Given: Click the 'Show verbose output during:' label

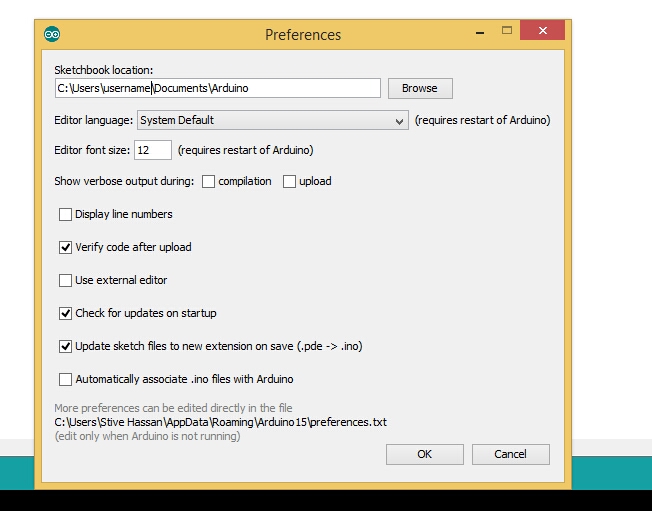Looking at the screenshot, I should (124, 181).
